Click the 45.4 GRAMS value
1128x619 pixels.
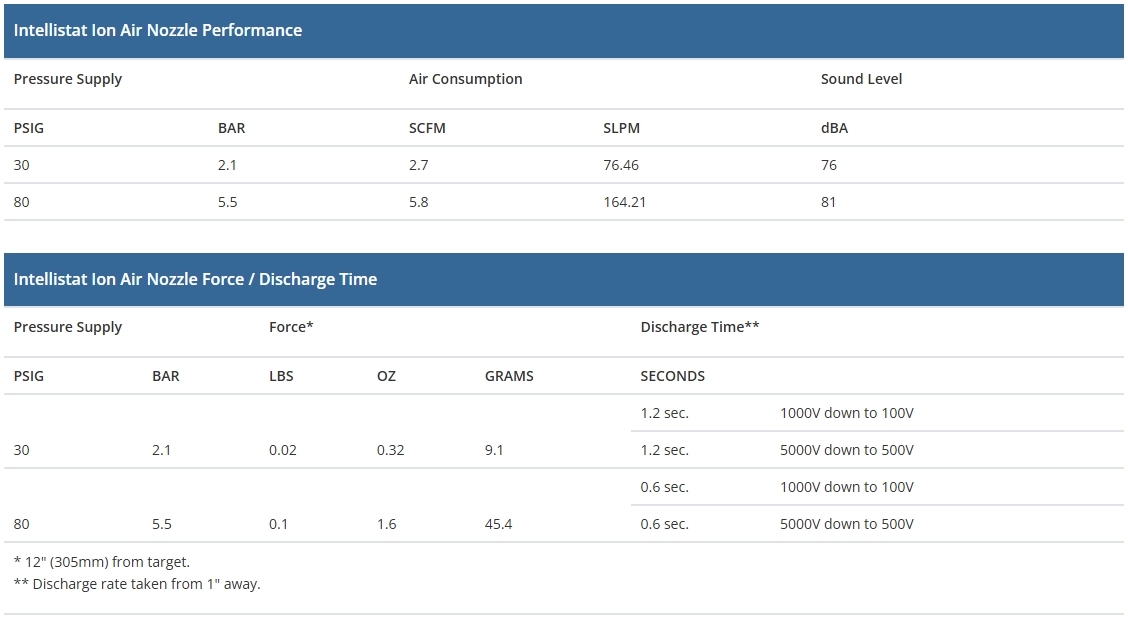click(x=499, y=525)
